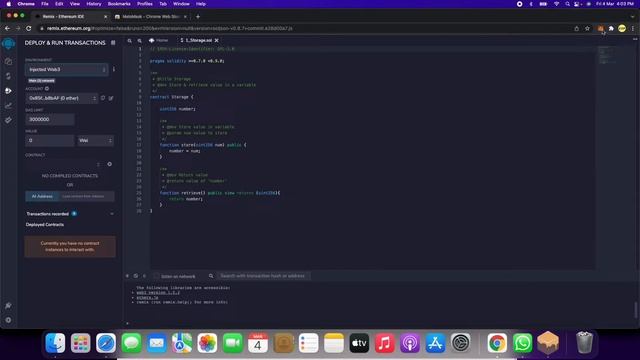Open the Music app in dock

pyautogui.click(x=384, y=343)
